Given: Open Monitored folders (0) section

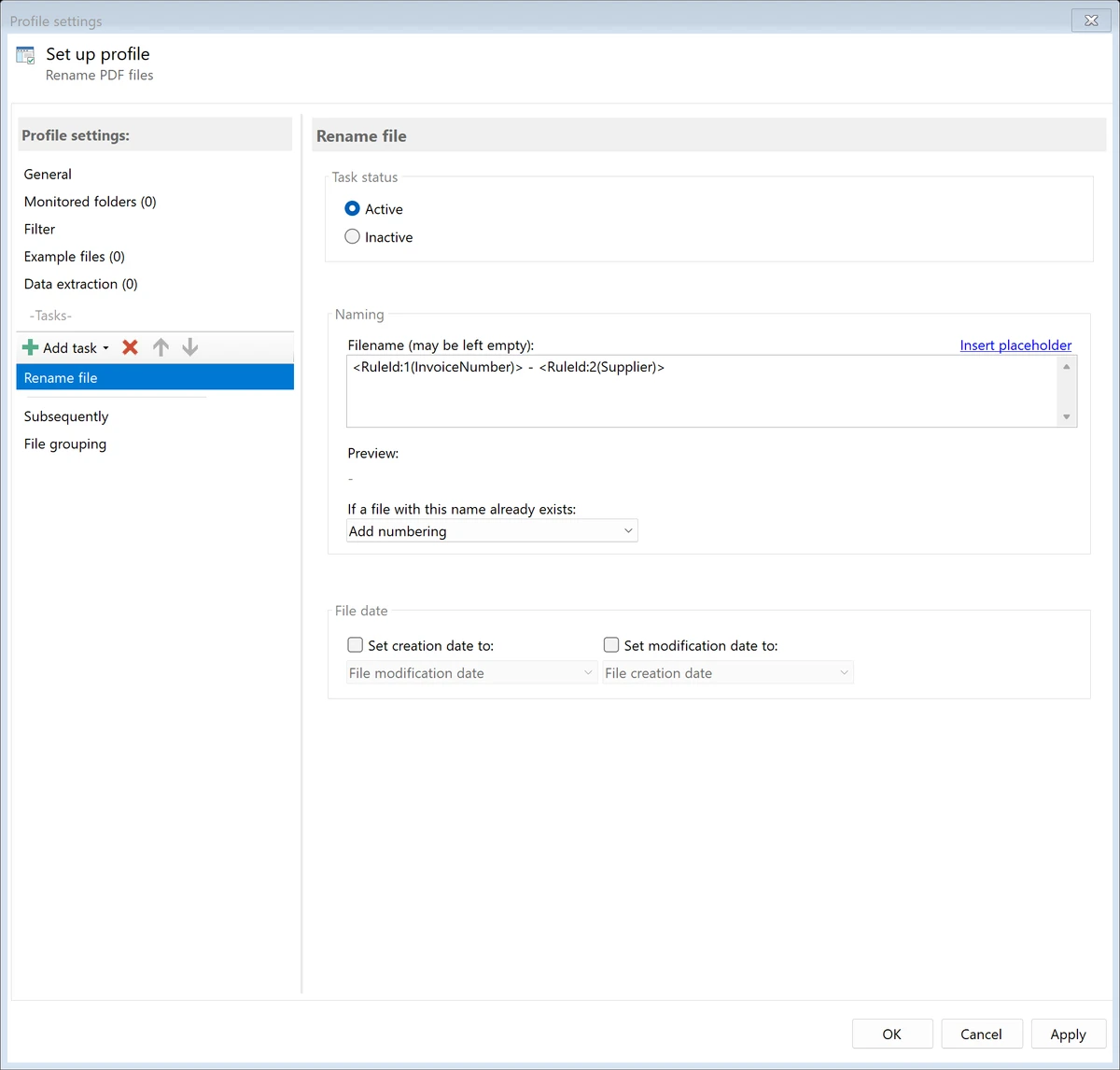Looking at the screenshot, I should (x=91, y=202).
